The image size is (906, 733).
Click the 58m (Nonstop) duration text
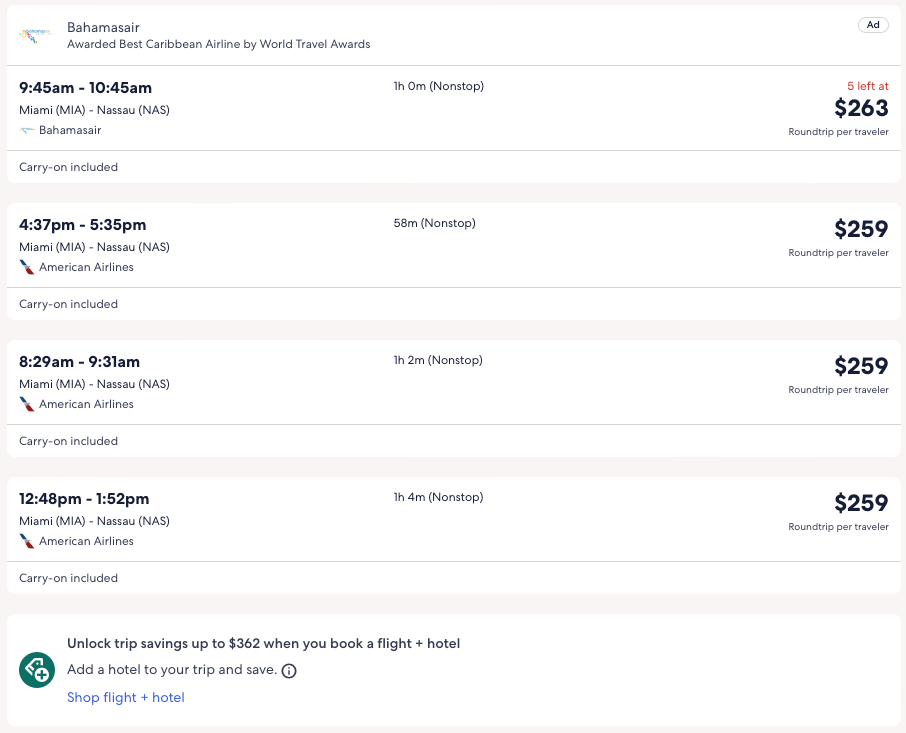435,223
